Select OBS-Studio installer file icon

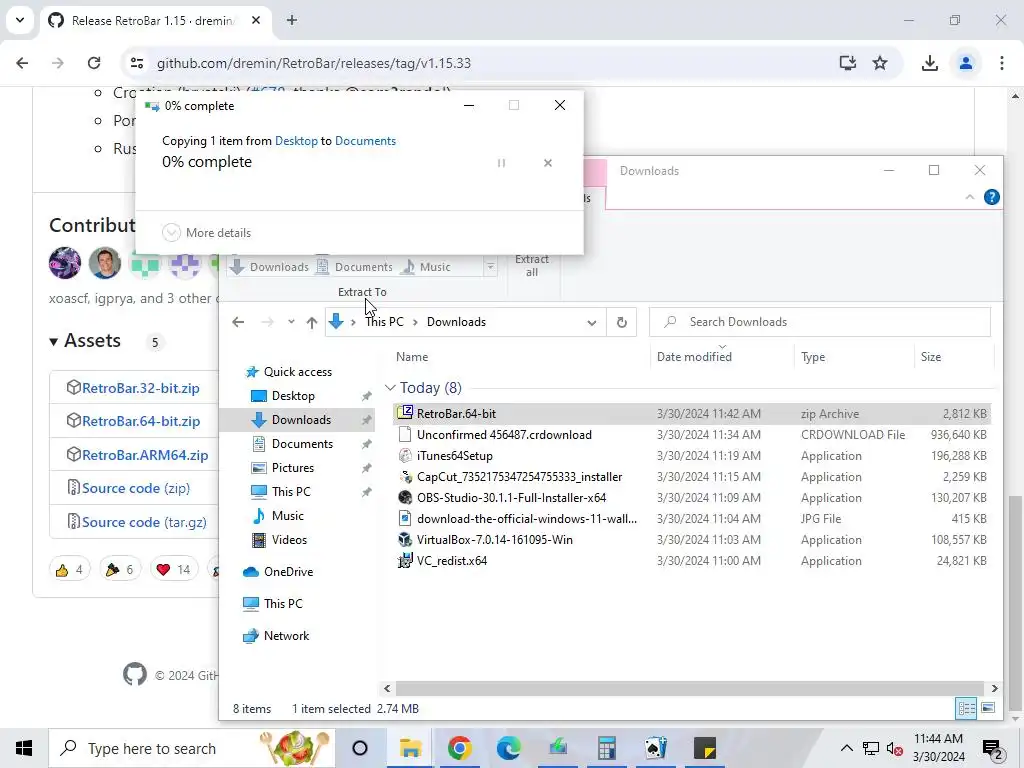(x=405, y=498)
